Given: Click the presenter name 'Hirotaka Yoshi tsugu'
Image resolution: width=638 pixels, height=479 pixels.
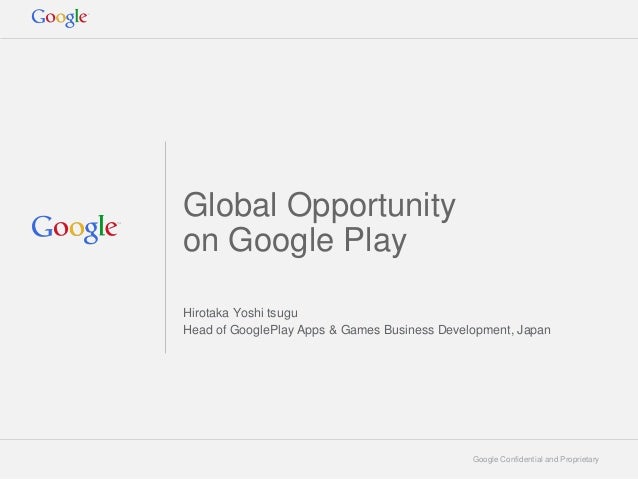Looking at the screenshot, I should [240, 313].
